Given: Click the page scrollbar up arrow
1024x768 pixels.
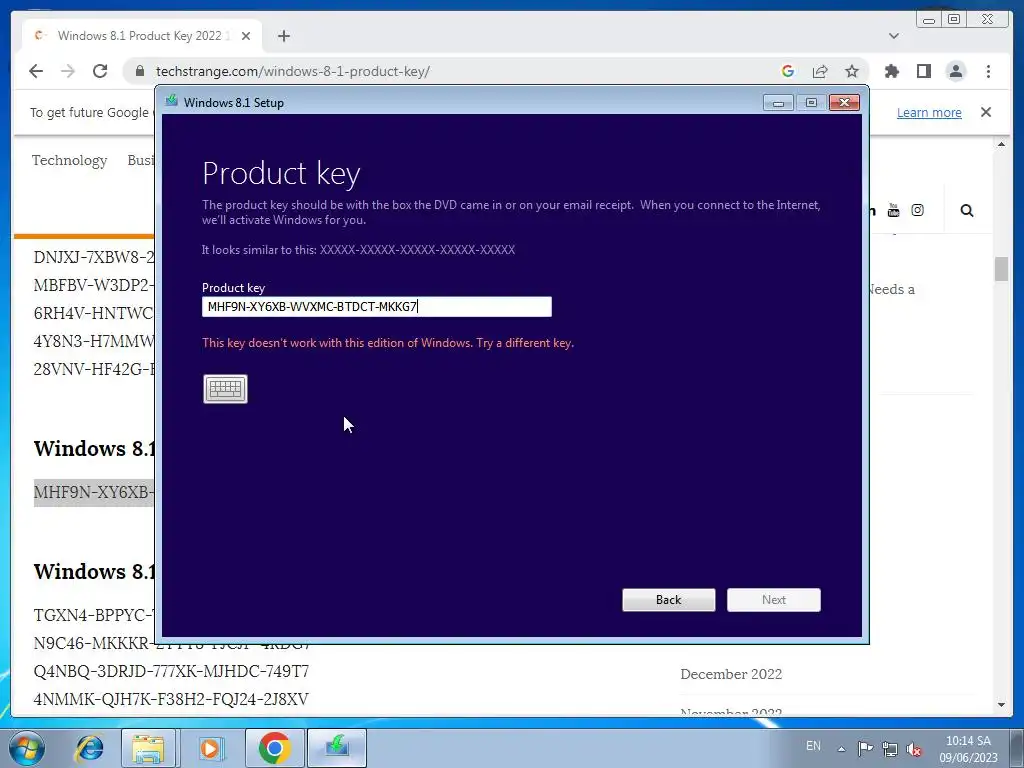Looking at the screenshot, I should coord(1001,144).
